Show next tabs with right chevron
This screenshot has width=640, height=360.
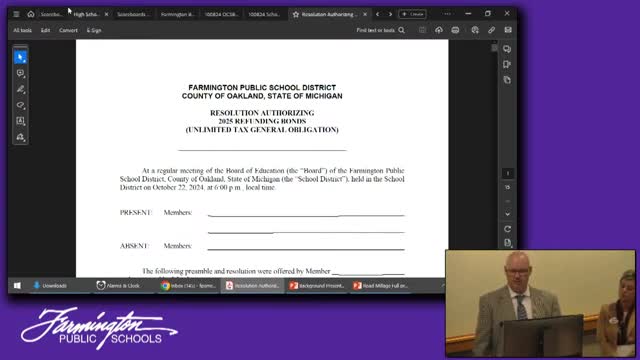[x=390, y=14]
